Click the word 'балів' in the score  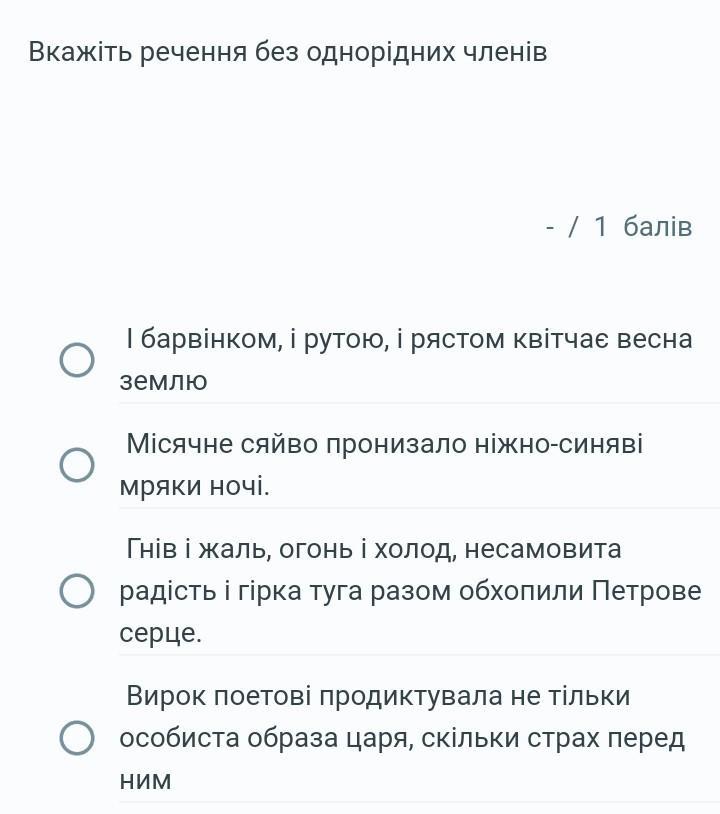pos(658,227)
